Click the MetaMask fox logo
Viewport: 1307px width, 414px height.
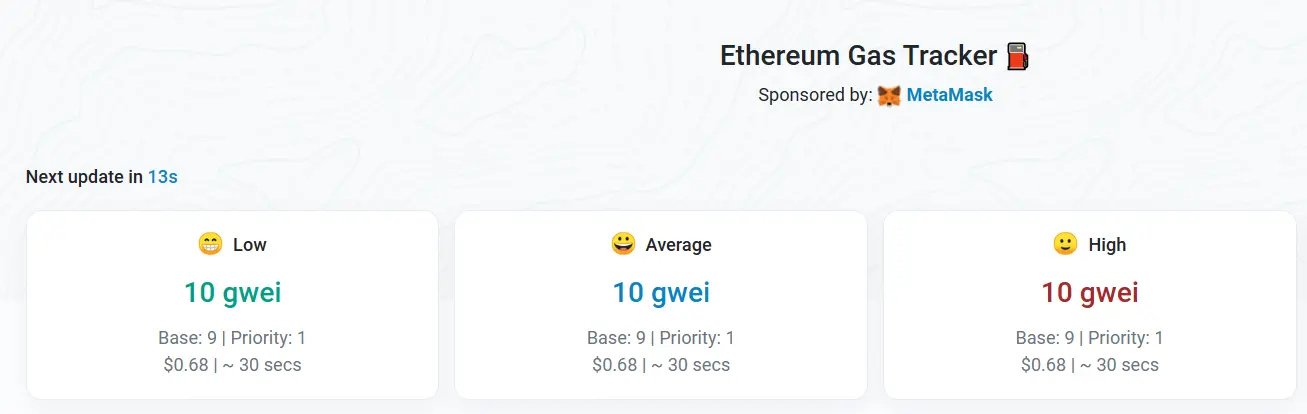889,96
